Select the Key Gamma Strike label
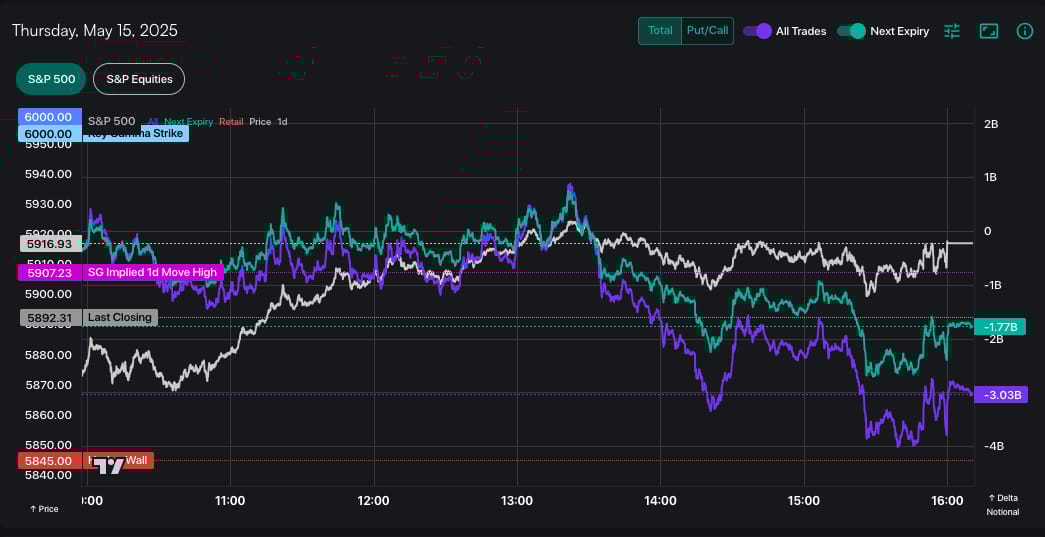1045x537 pixels. pos(135,134)
